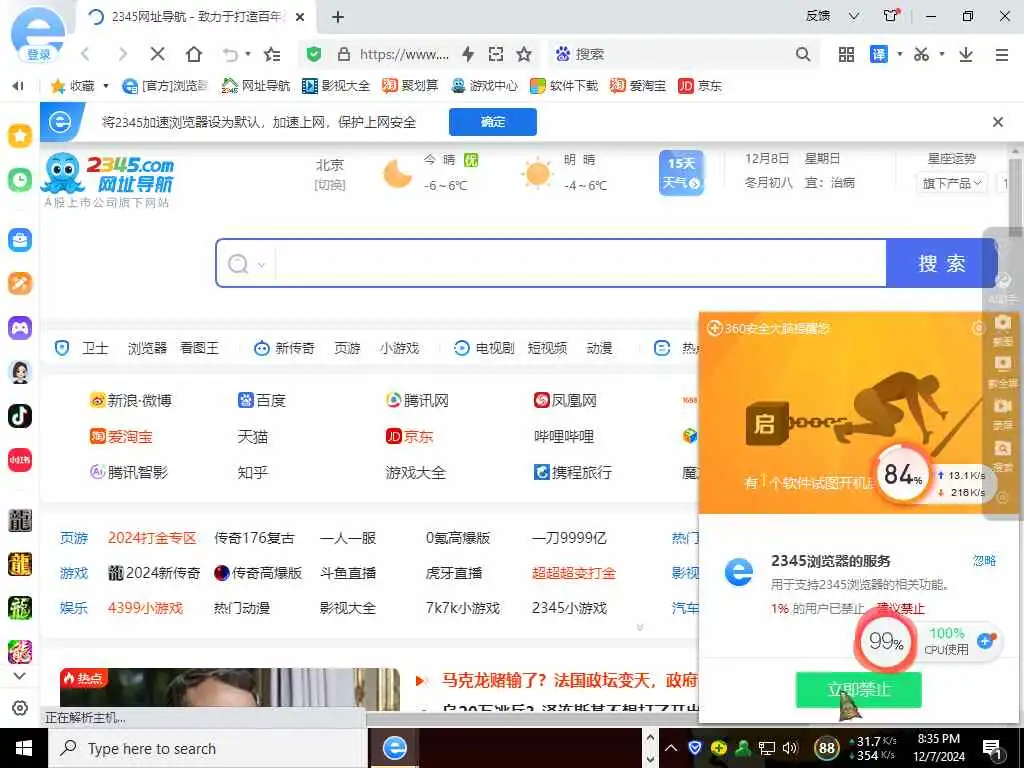
Task: Open the 游戏中心 bookmark
Action: (484, 86)
